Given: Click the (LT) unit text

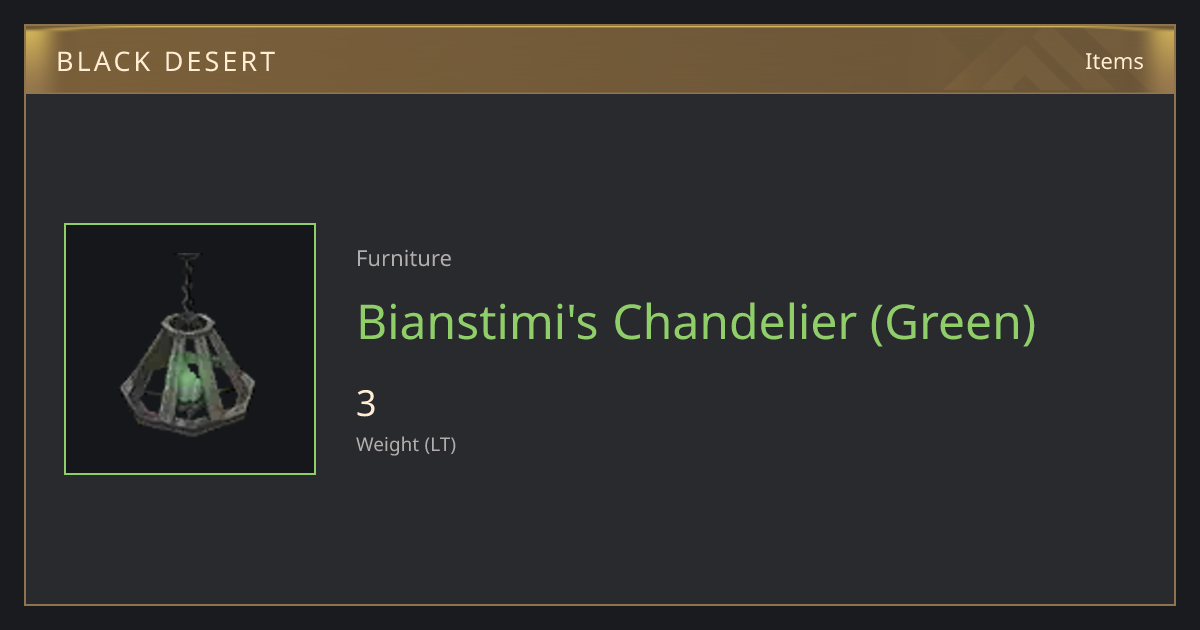Looking at the screenshot, I should tap(441, 444).
